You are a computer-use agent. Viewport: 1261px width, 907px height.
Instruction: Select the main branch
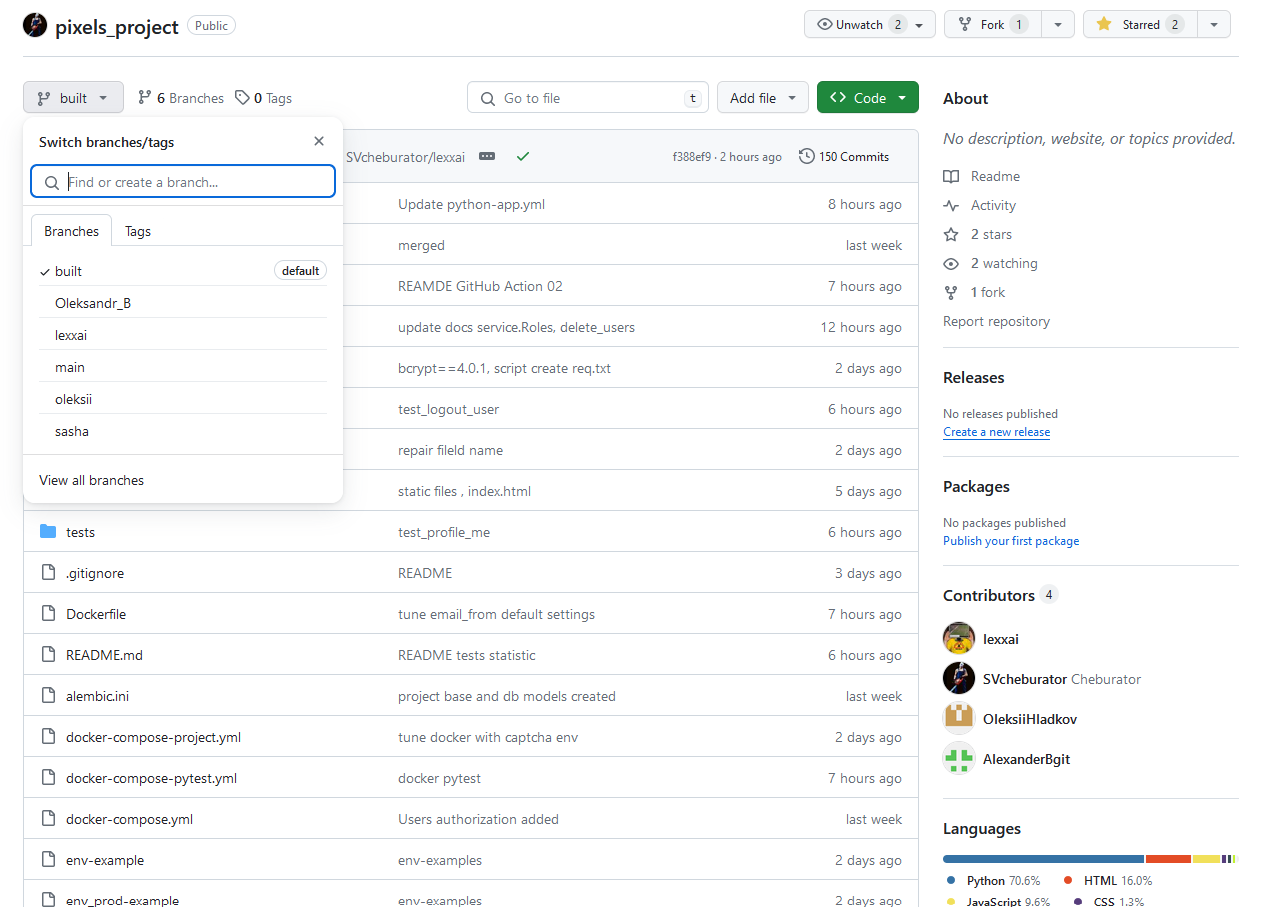point(183,367)
